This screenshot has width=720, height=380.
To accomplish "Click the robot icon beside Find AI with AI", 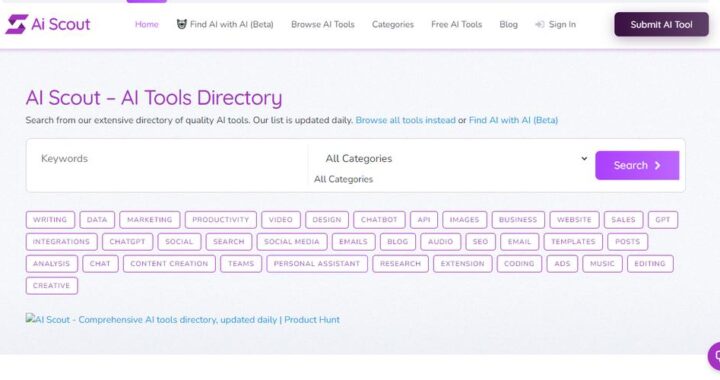I will pos(181,24).
